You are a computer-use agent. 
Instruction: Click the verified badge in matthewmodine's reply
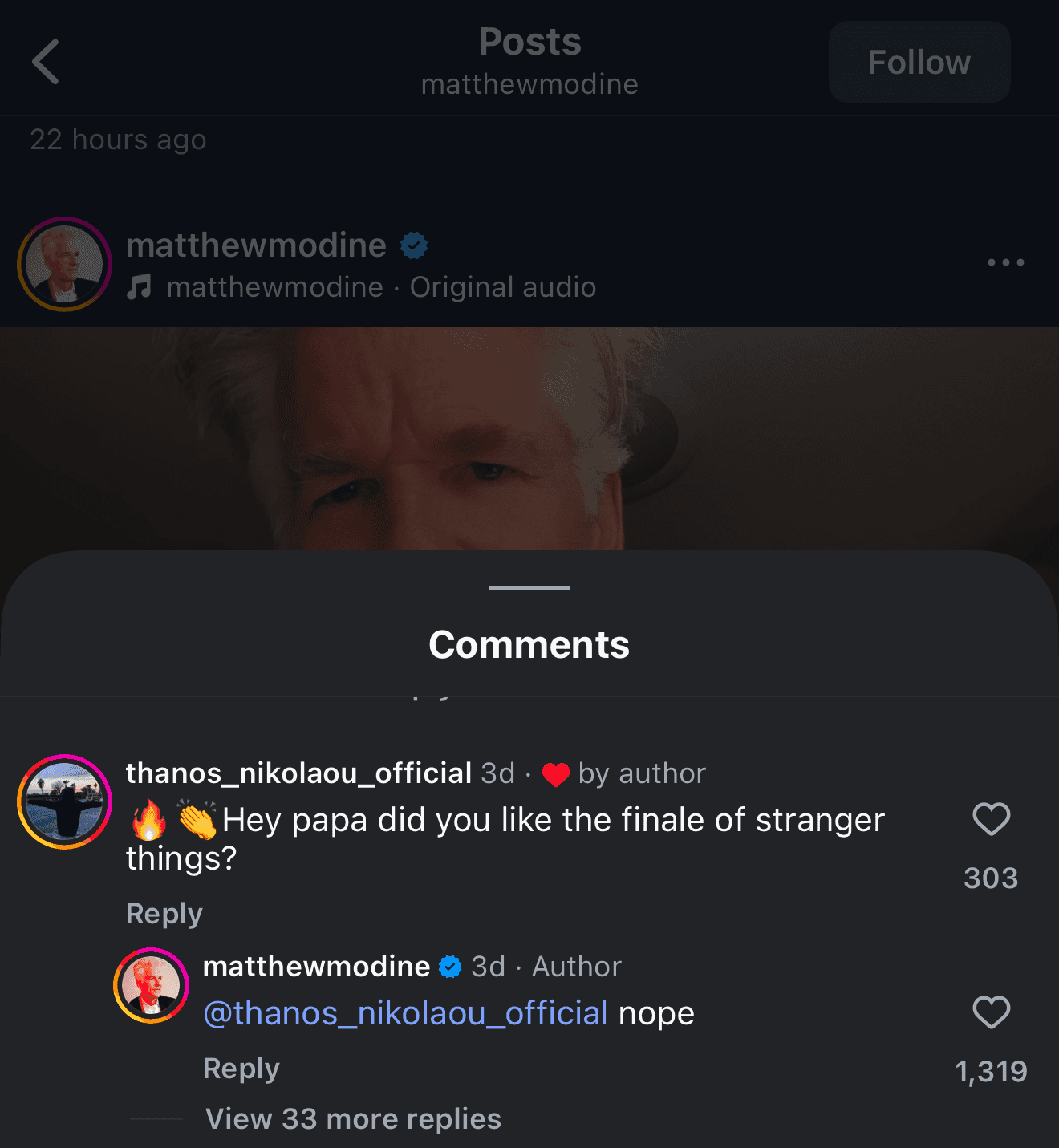pyautogui.click(x=451, y=967)
